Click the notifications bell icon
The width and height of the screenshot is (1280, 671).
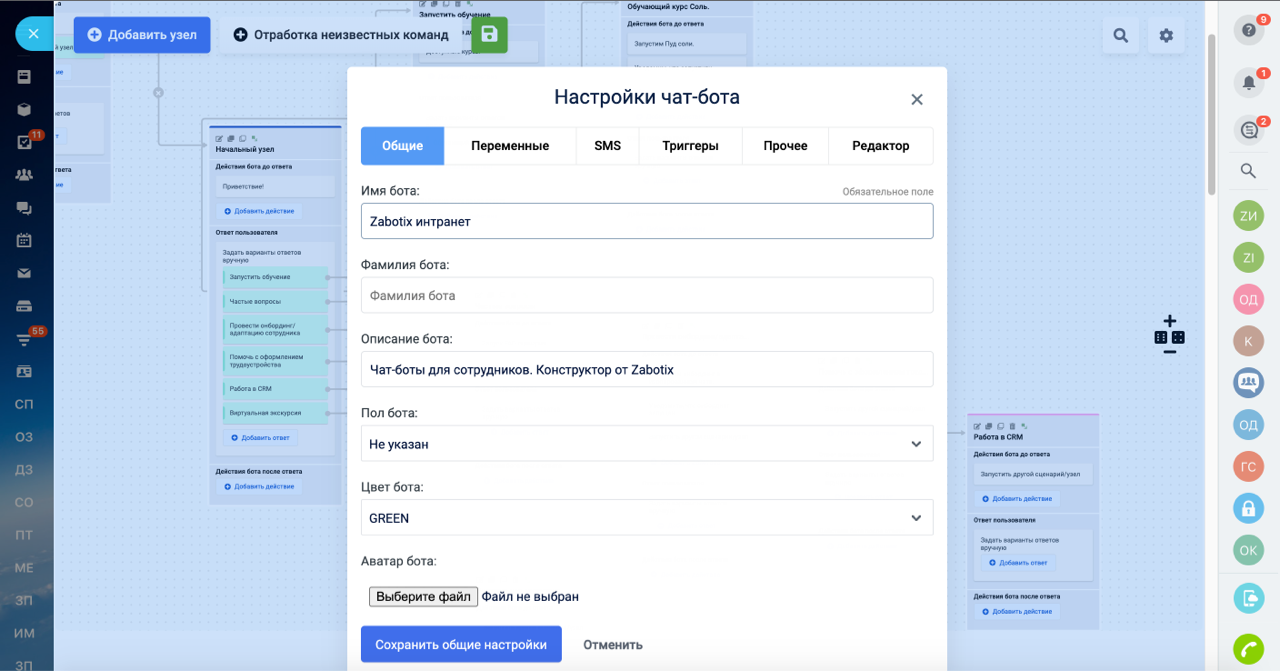pyautogui.click(x=1248, y=82)
